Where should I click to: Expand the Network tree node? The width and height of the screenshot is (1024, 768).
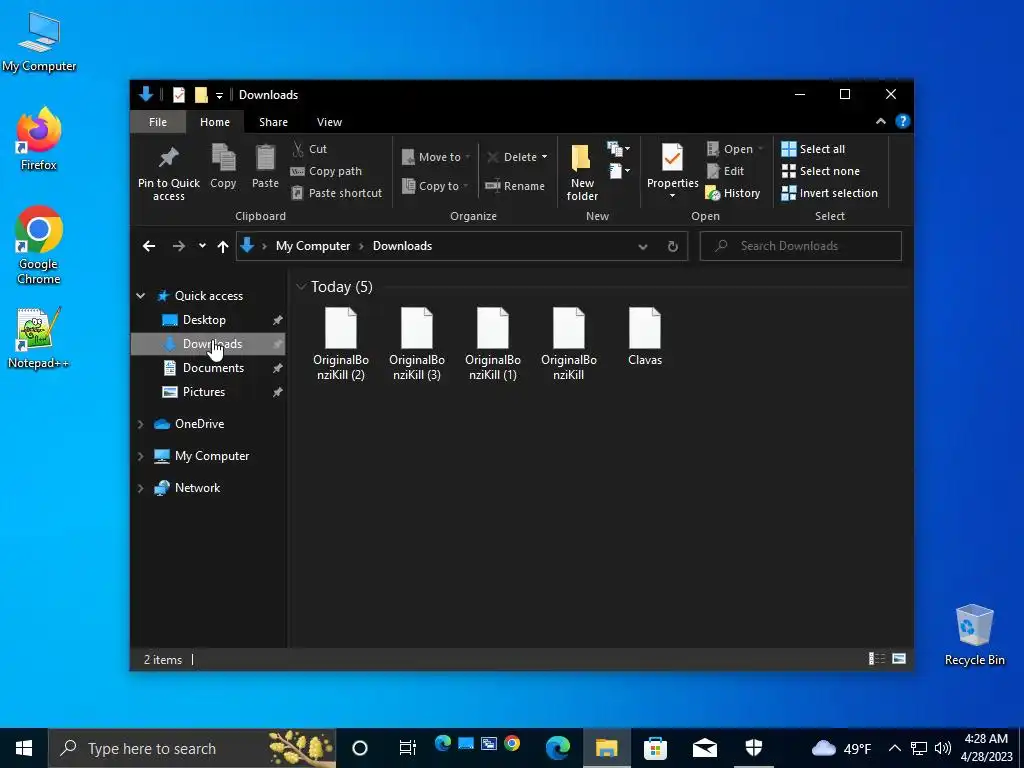[x=140, y=488]
